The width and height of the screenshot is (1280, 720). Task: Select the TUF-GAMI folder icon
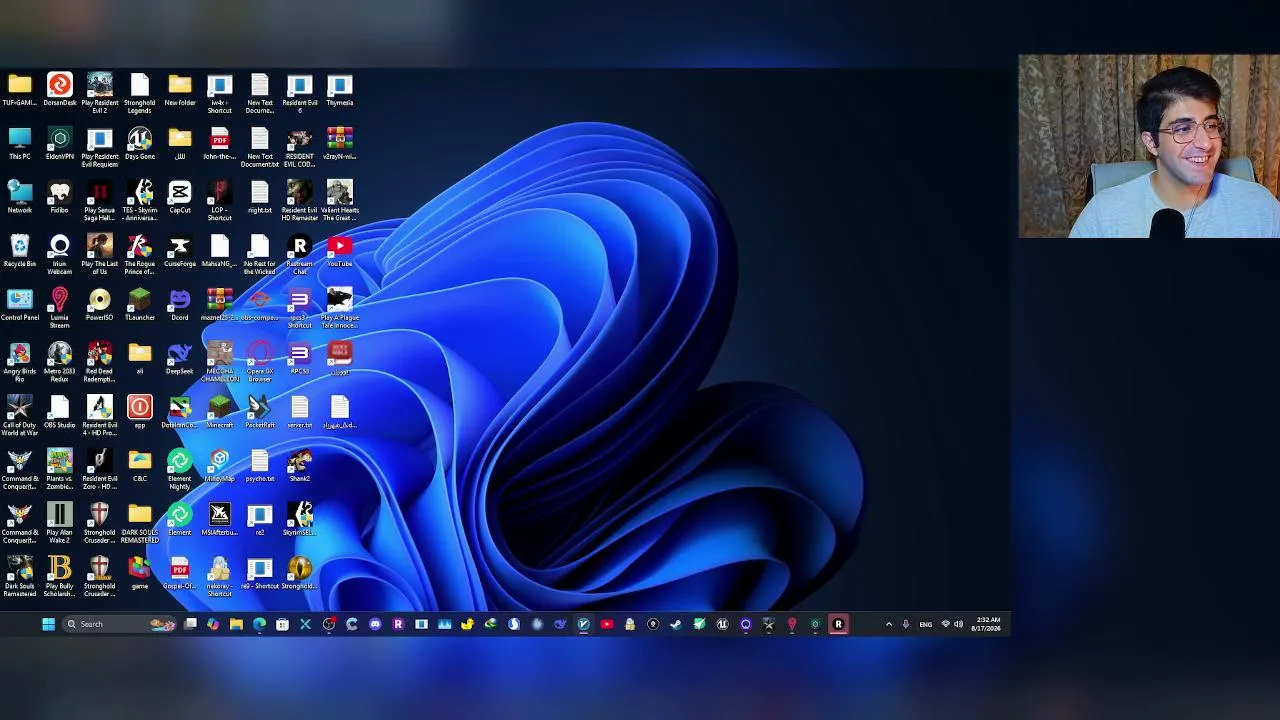(20, 90)
